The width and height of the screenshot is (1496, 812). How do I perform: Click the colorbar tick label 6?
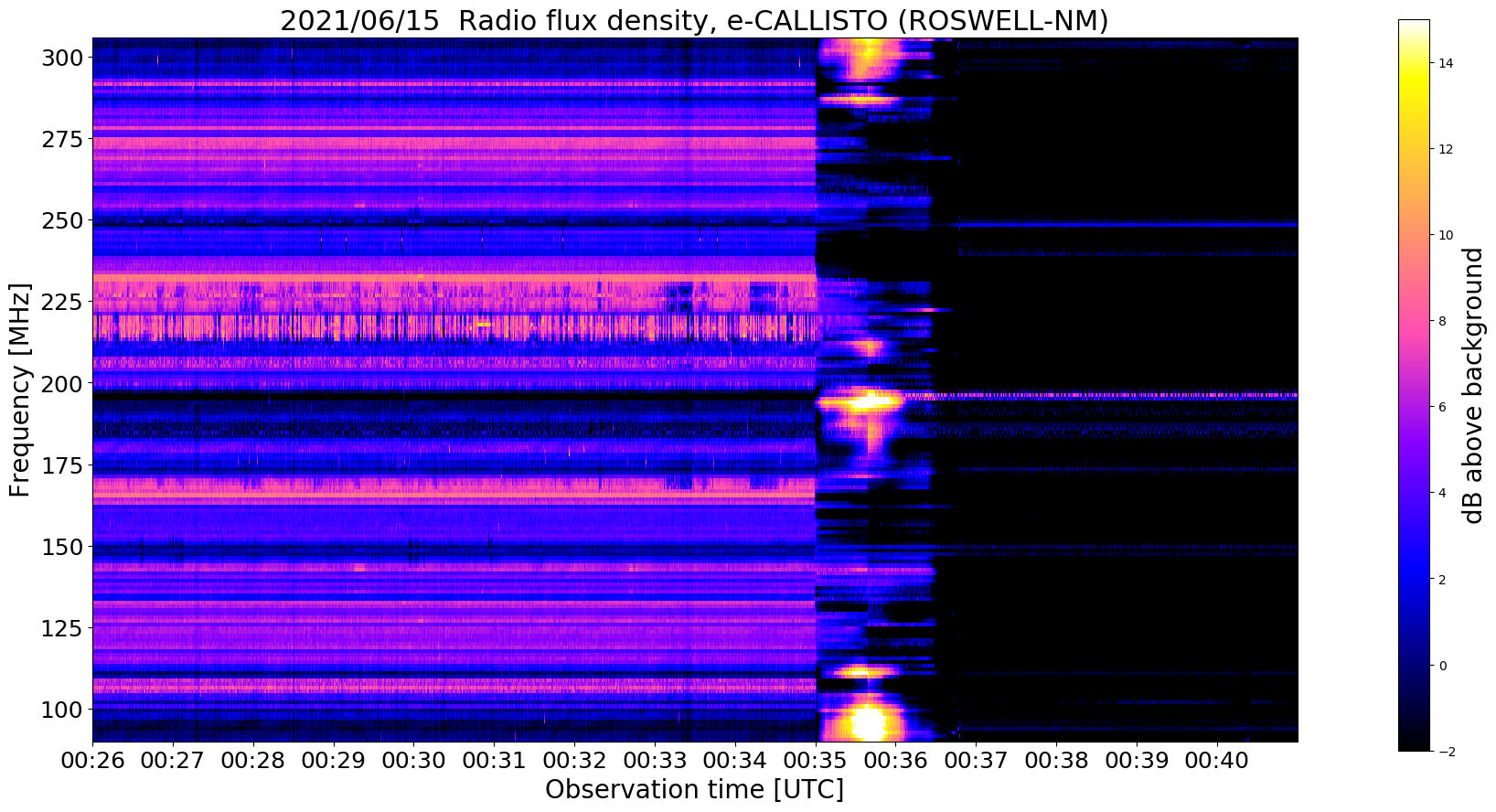click(1443, 407)
